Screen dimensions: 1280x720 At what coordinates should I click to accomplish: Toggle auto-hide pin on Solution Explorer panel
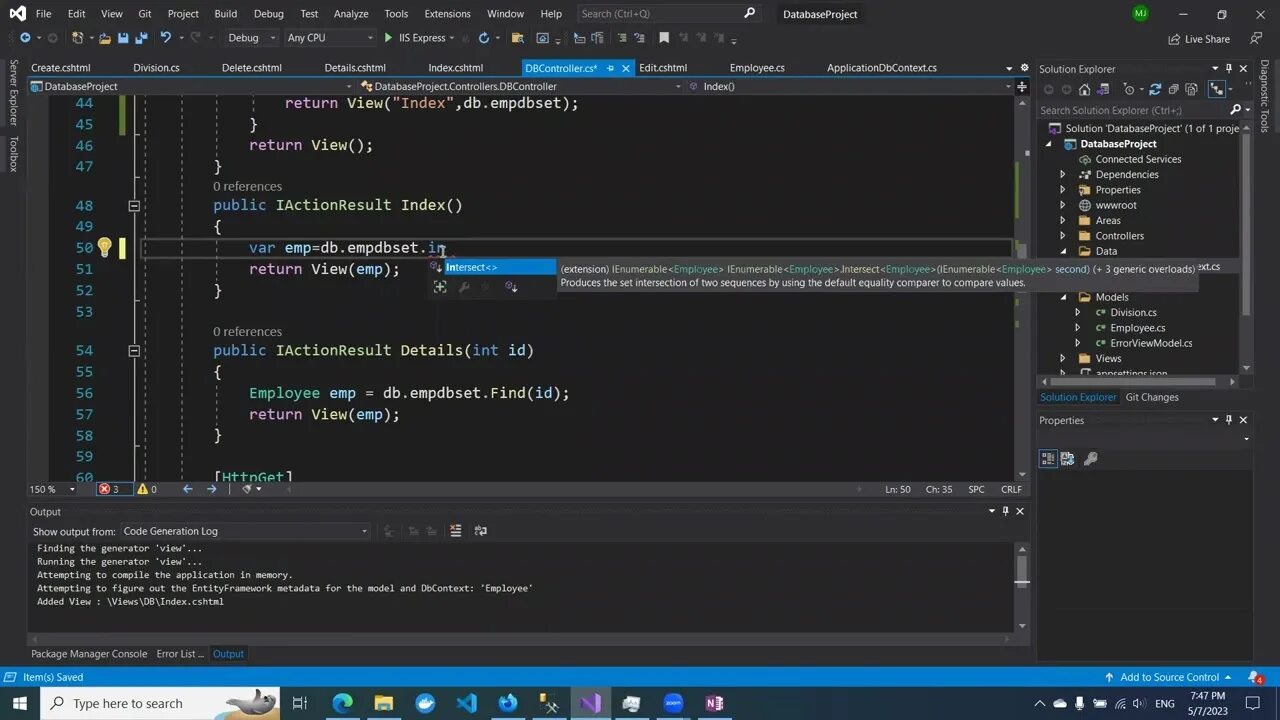tap(1229, 69)
